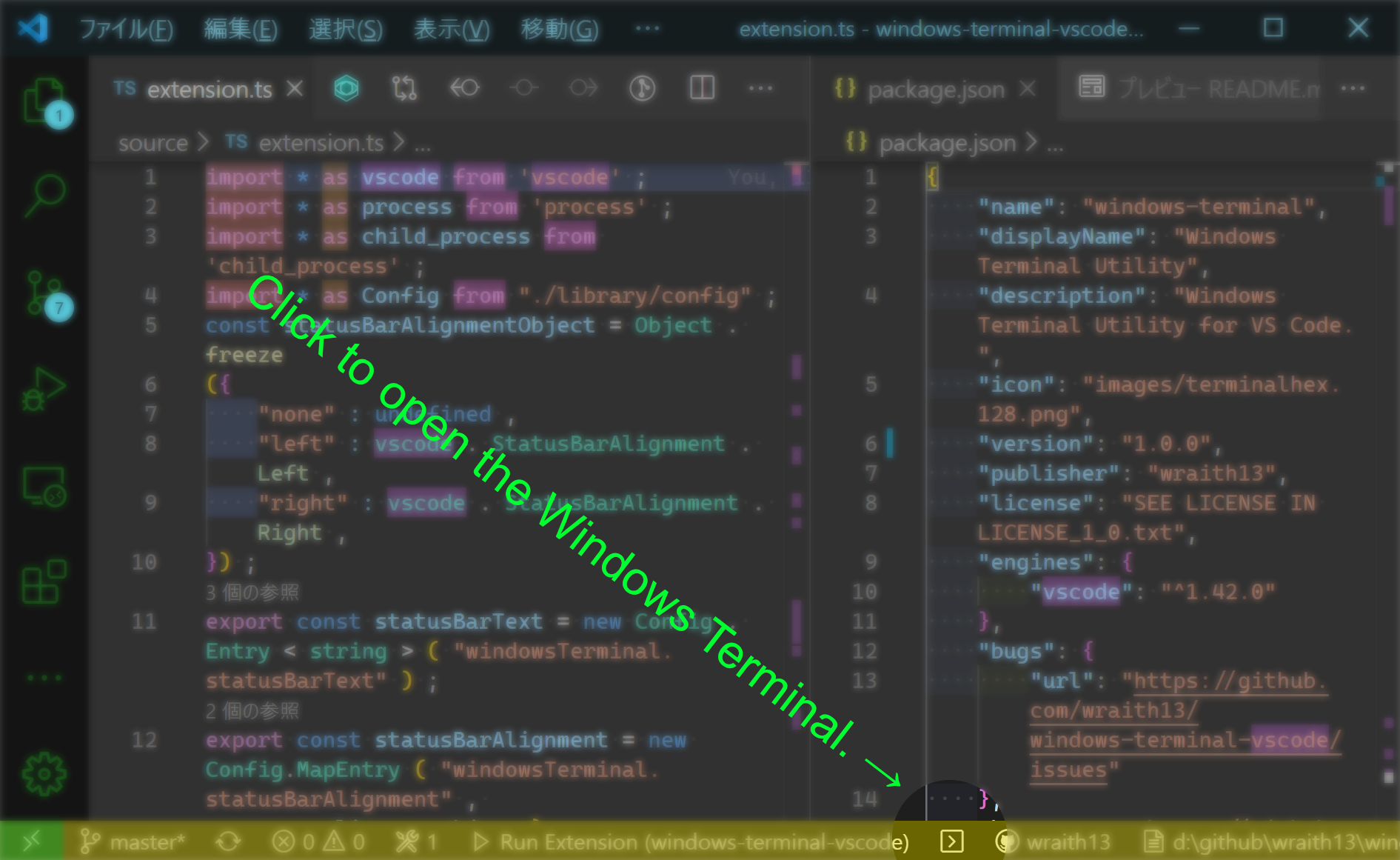
Task: Open the Explorer view in activity bar
Action: (x=44, y=100)
